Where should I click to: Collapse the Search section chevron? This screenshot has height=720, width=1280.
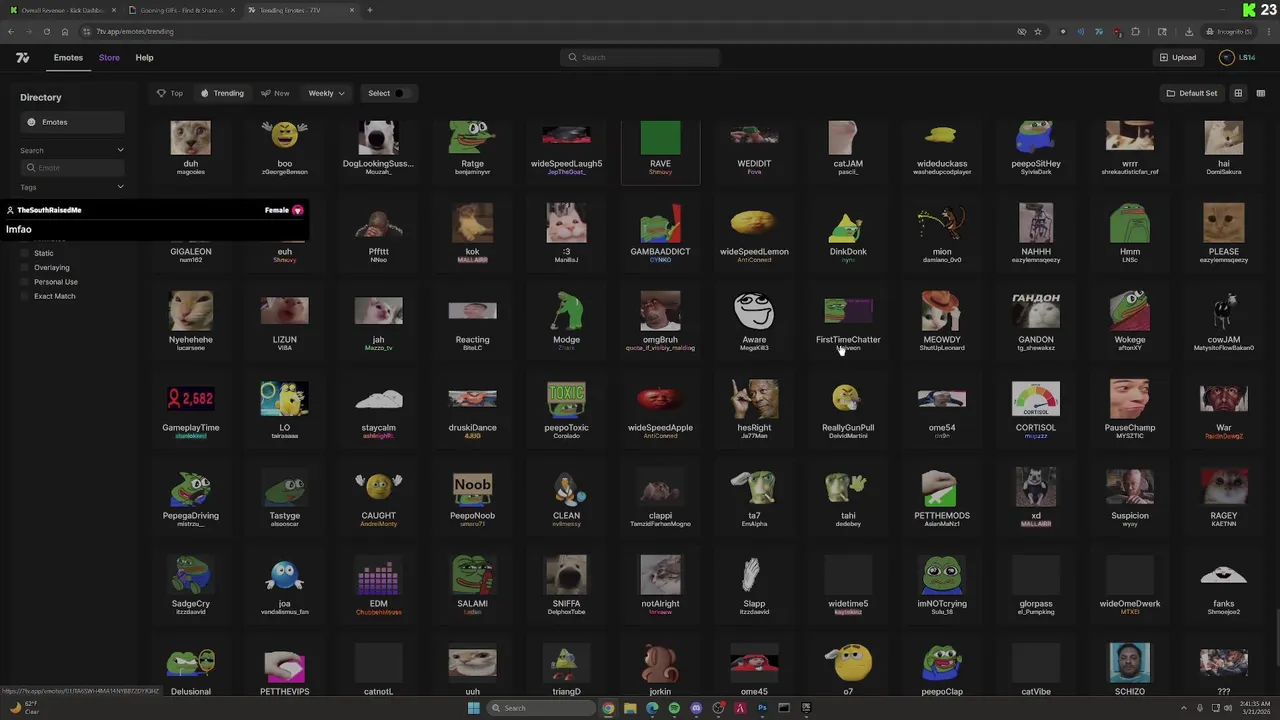(x=120, y=150)
